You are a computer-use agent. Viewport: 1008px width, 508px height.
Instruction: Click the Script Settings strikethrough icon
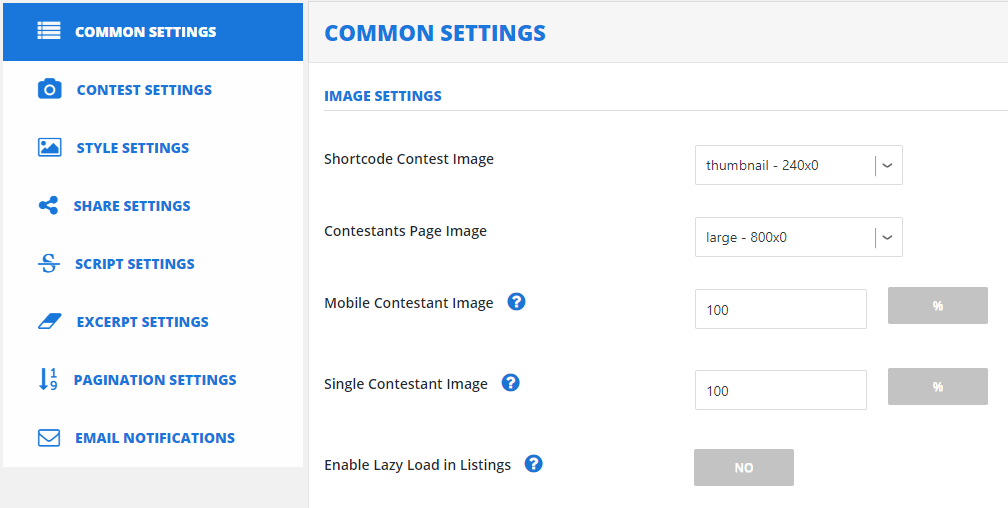[x=49, y=264]
